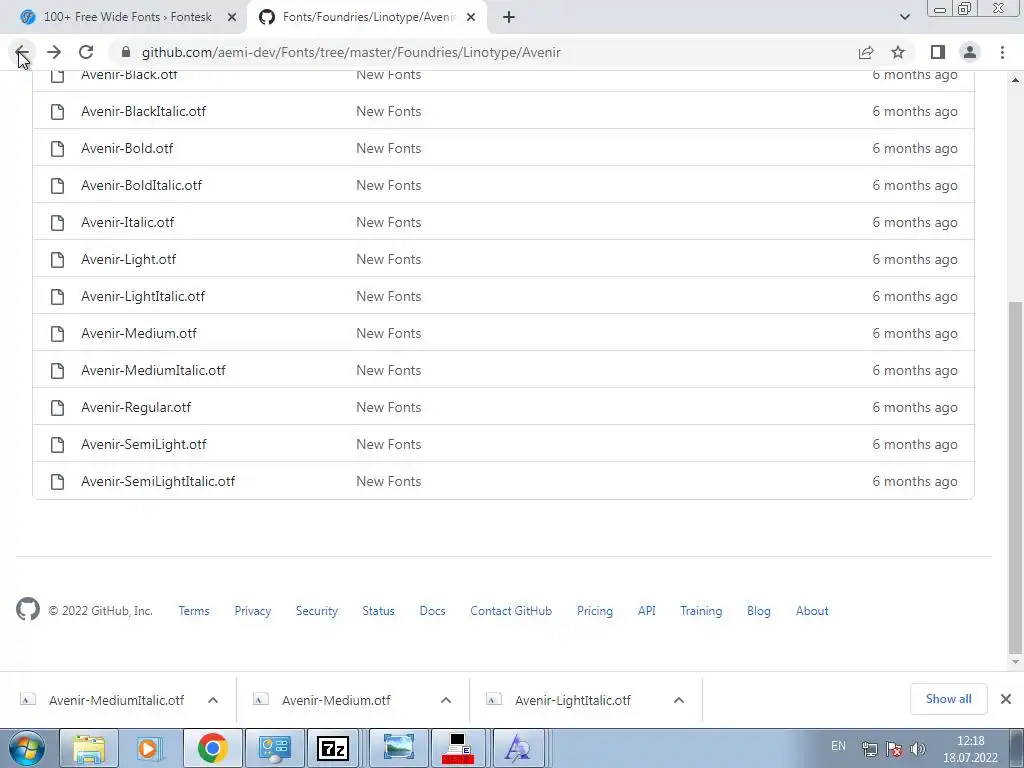Select the Fonts/Foundries/Linotype/Avenir tab
This screenshot has width=1024, height=768.
click(x=366, y=17)
